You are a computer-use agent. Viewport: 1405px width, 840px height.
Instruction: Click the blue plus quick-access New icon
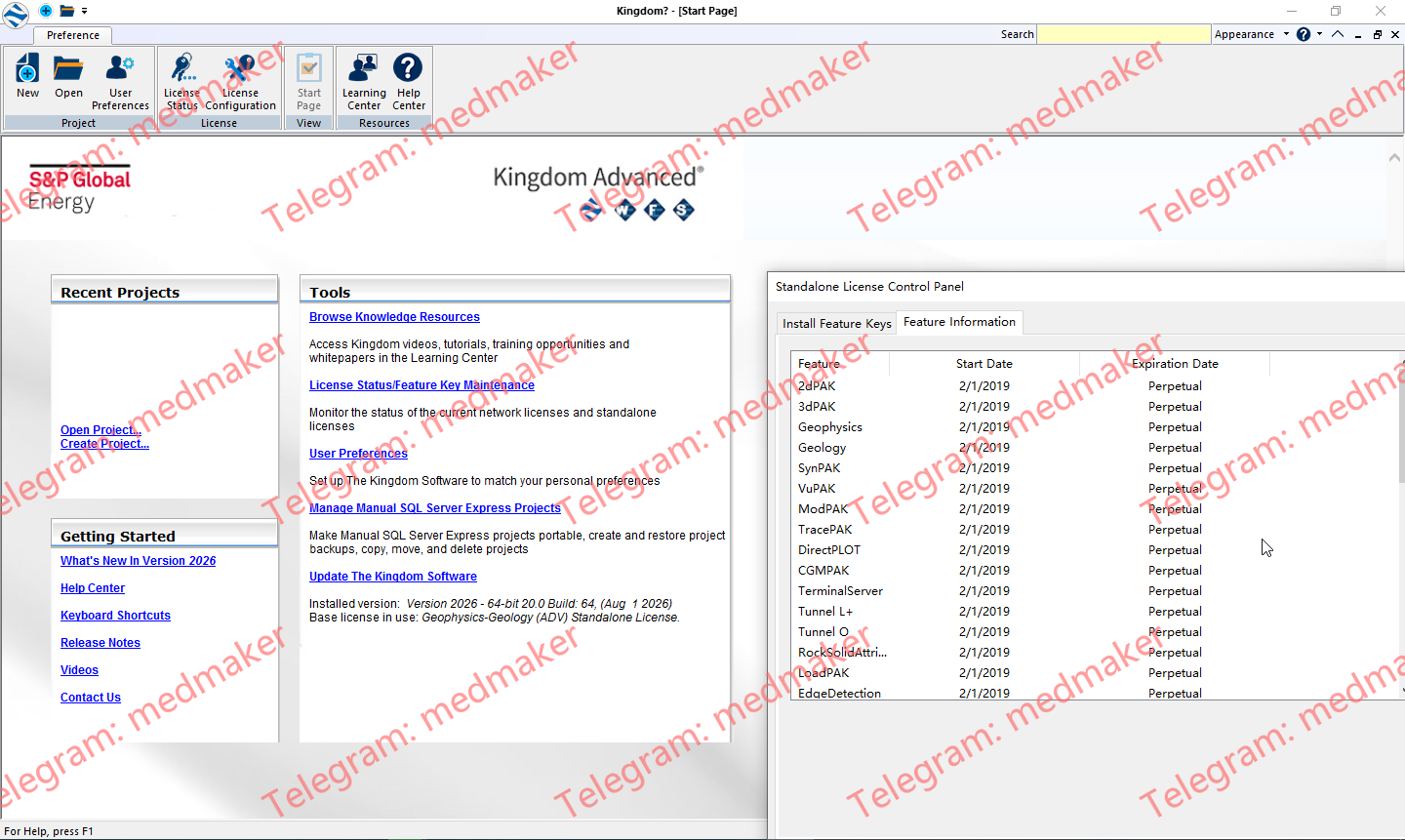(46, 11)
